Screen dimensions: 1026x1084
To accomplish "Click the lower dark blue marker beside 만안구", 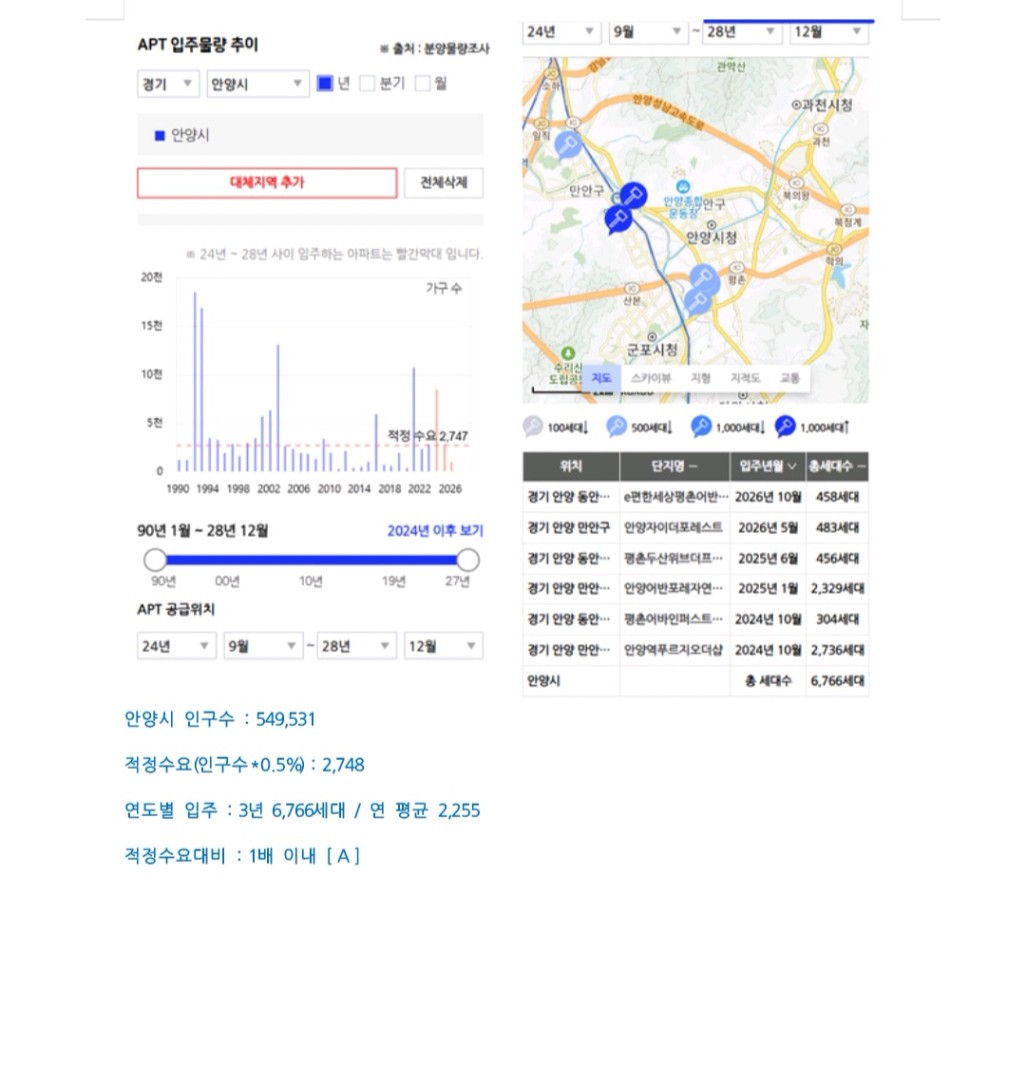I will coord(617,219).
